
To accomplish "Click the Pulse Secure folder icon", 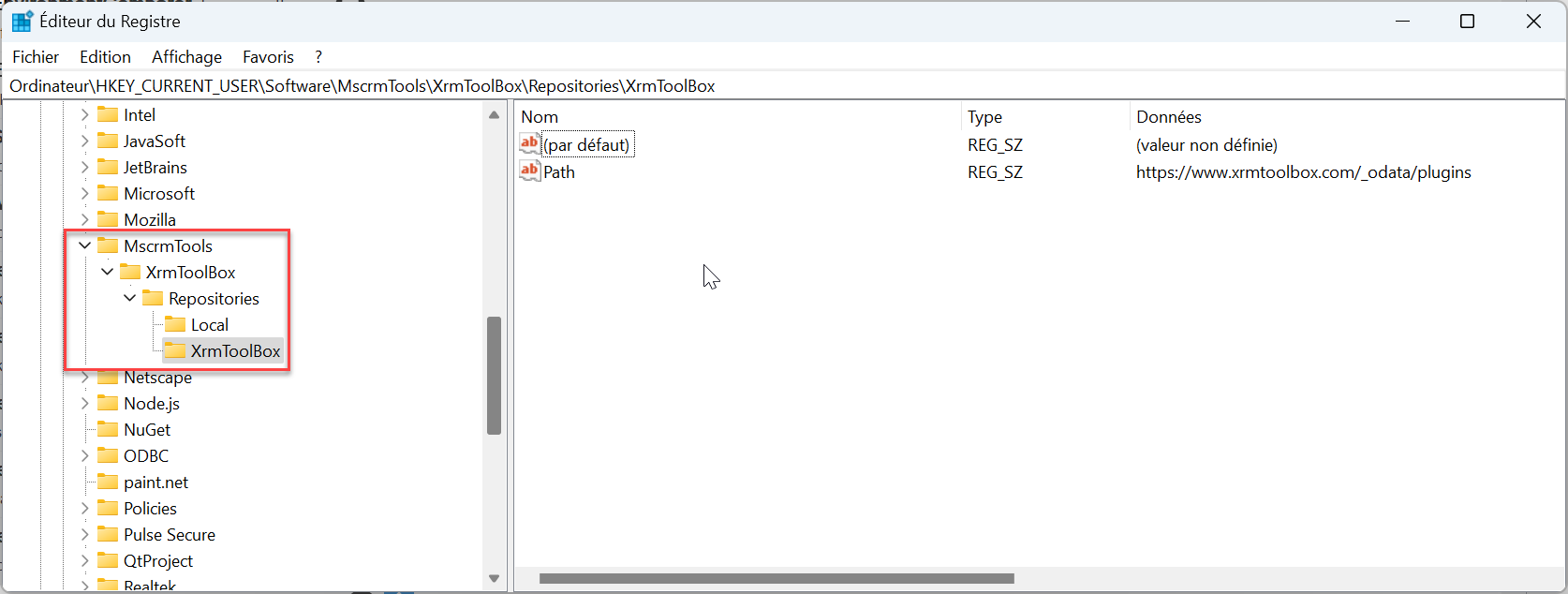I will [x=108, y=534].
